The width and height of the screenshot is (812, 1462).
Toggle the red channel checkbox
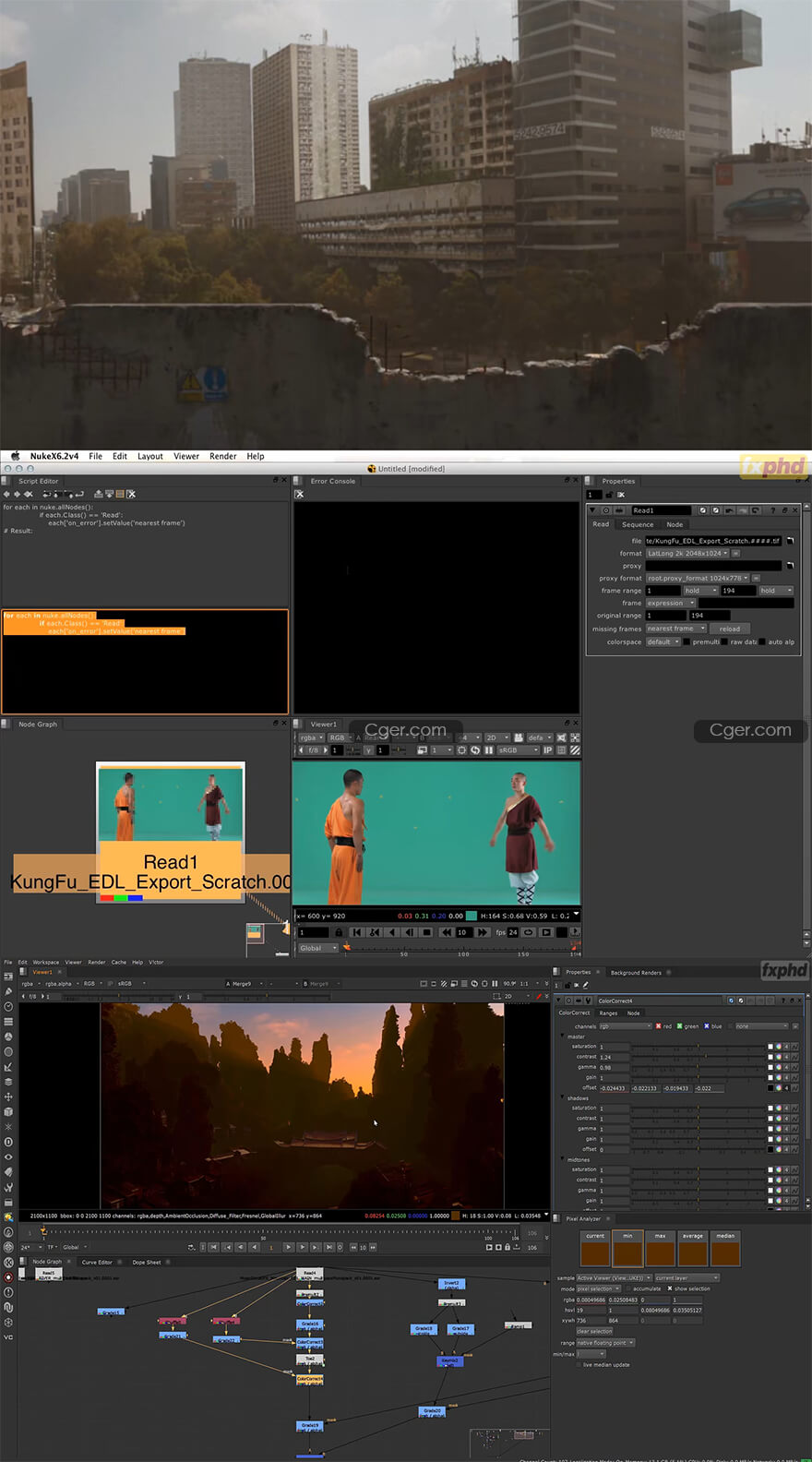(658, 1026)
